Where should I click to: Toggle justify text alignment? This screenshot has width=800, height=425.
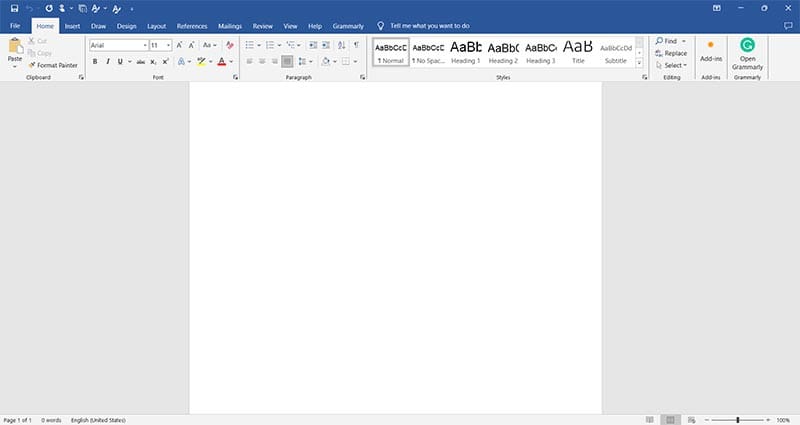(287, 62)
